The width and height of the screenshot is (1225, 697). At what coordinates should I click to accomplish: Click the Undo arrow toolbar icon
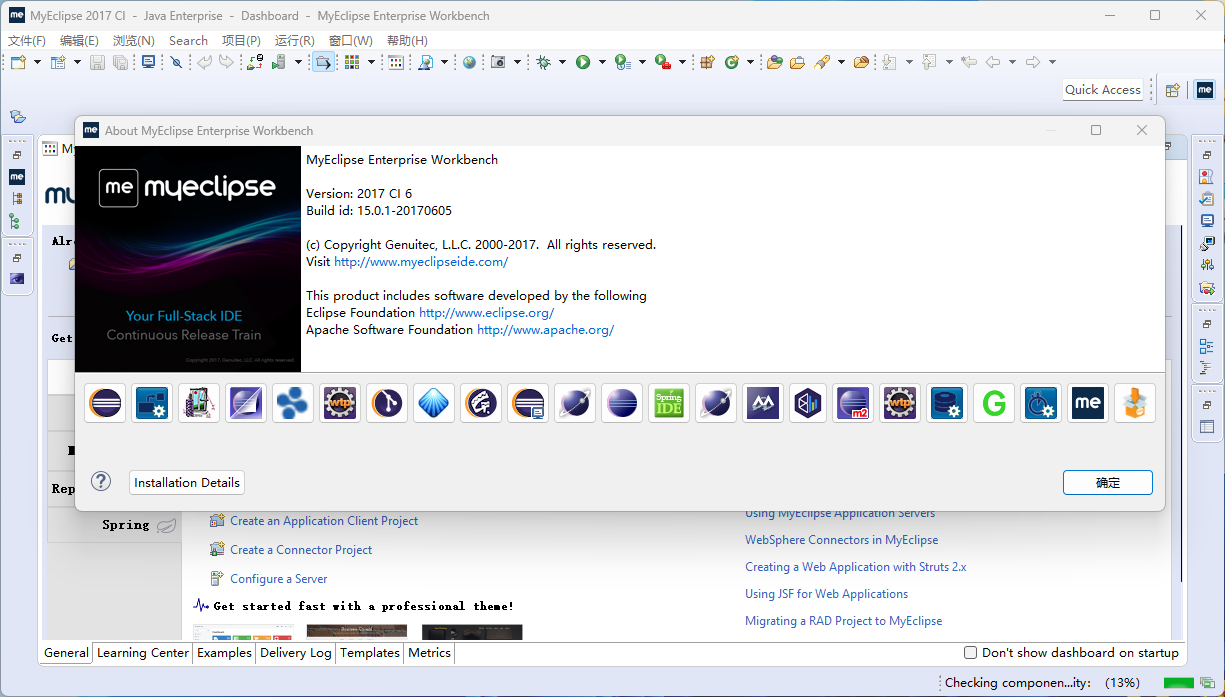pyautogui.click(x=203, y=62)
